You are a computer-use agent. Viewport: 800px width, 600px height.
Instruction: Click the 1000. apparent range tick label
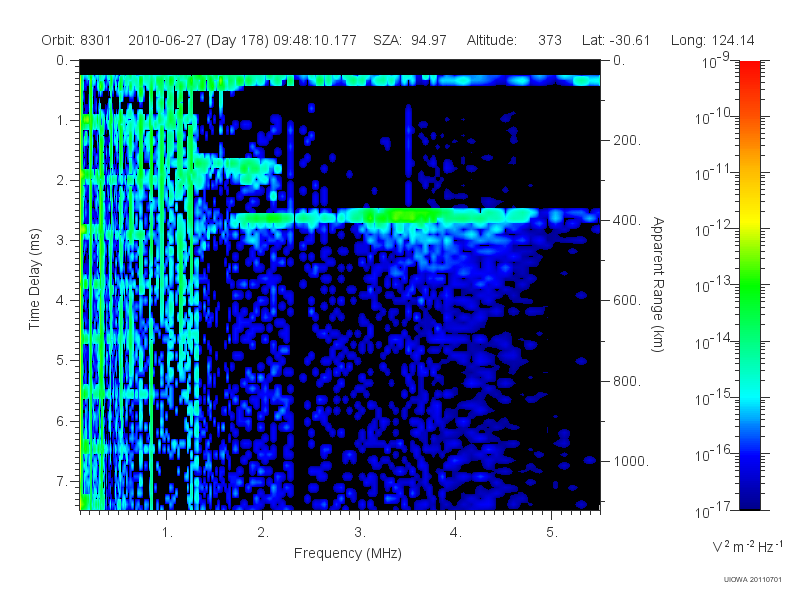click(631, 461)
